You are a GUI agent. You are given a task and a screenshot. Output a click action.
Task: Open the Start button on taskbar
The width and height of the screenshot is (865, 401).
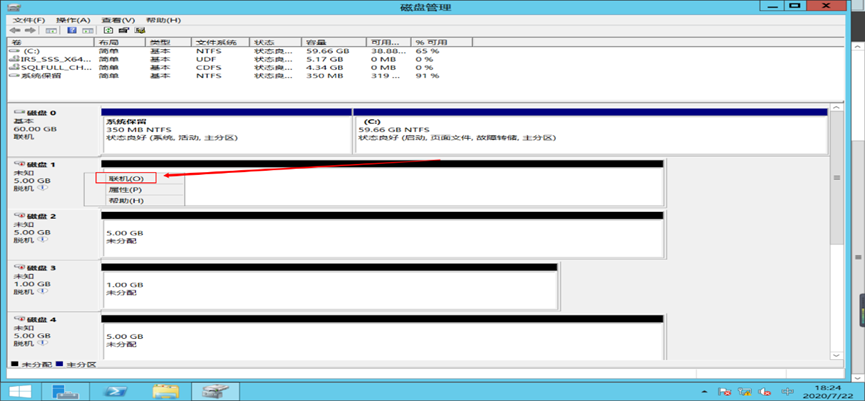click(x=18, y=391)
